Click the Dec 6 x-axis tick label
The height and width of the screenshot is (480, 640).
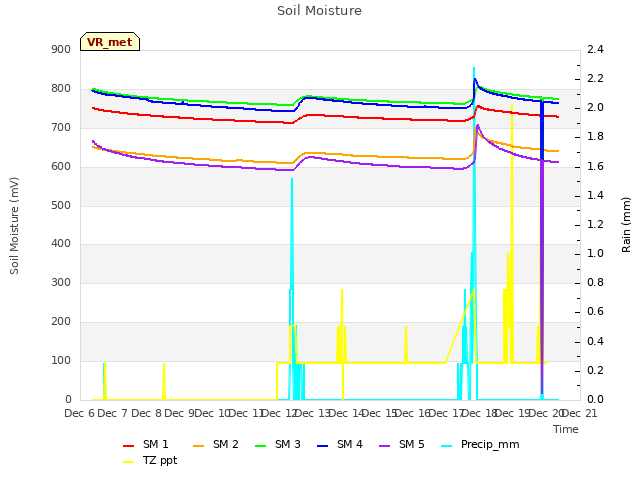pos(80,413)
